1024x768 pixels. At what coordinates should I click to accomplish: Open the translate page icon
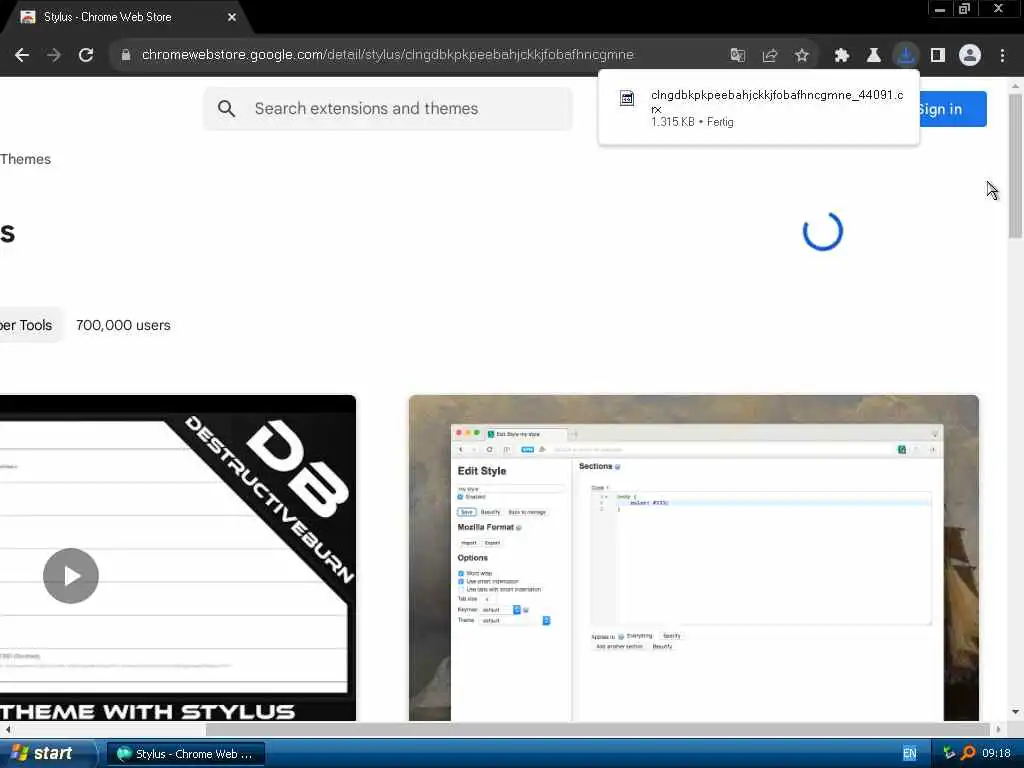tap(737, 55)
